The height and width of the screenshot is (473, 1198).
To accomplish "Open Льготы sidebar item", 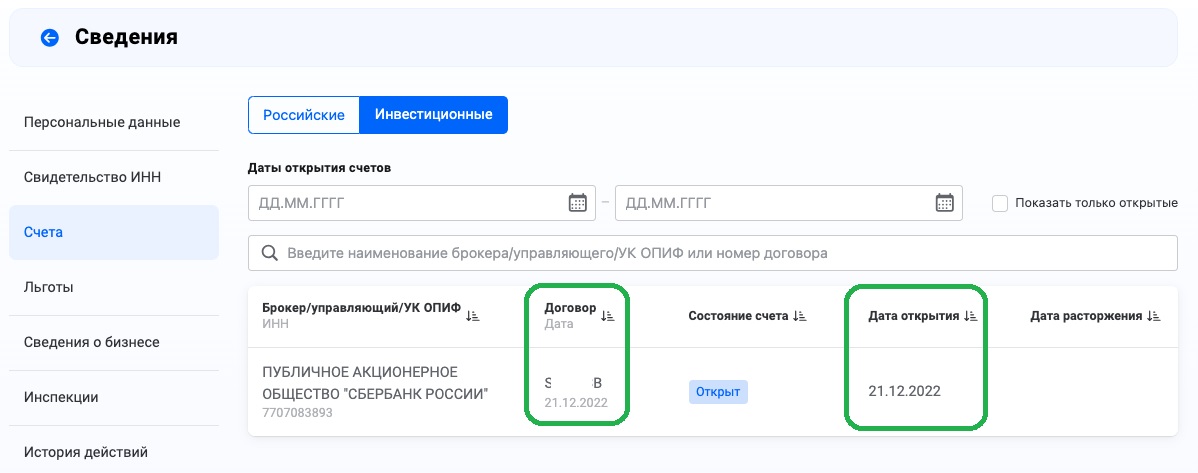I will [x=49, y=287].
